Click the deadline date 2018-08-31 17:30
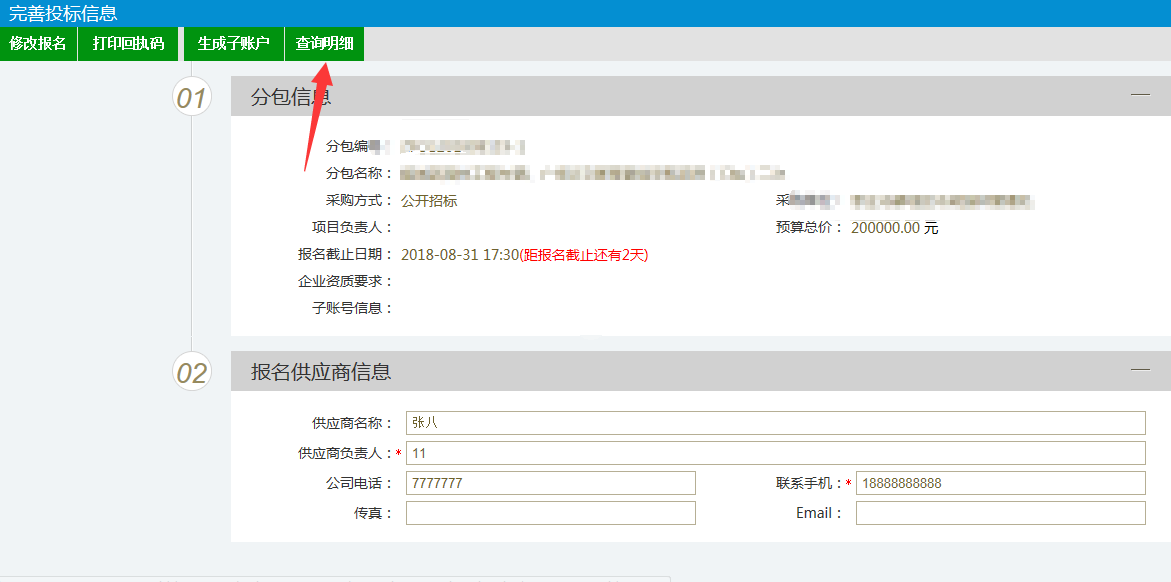This screenshot has height=582, width=1171. (x=459, y=255)
